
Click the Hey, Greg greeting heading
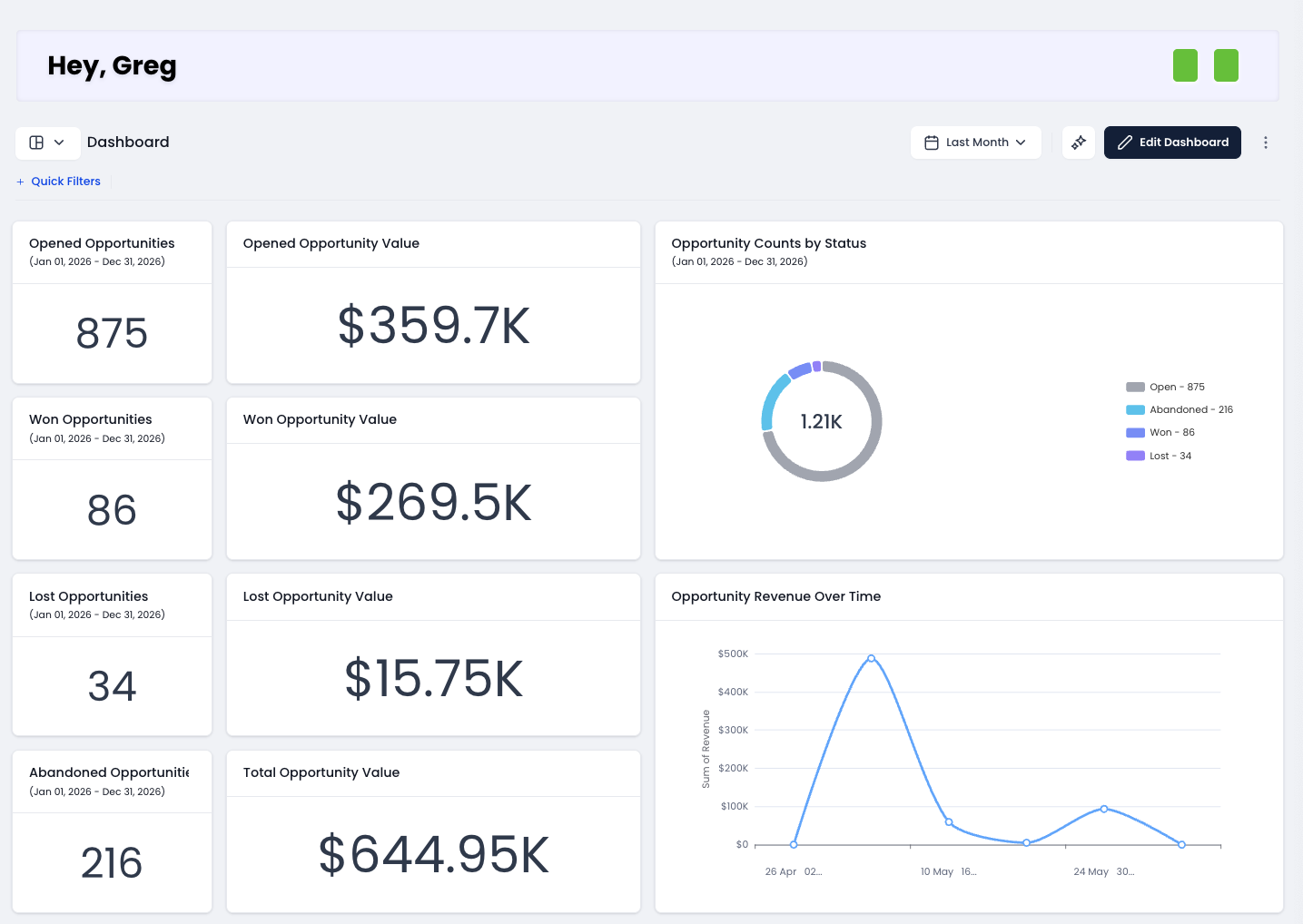[x=112, y=66]
